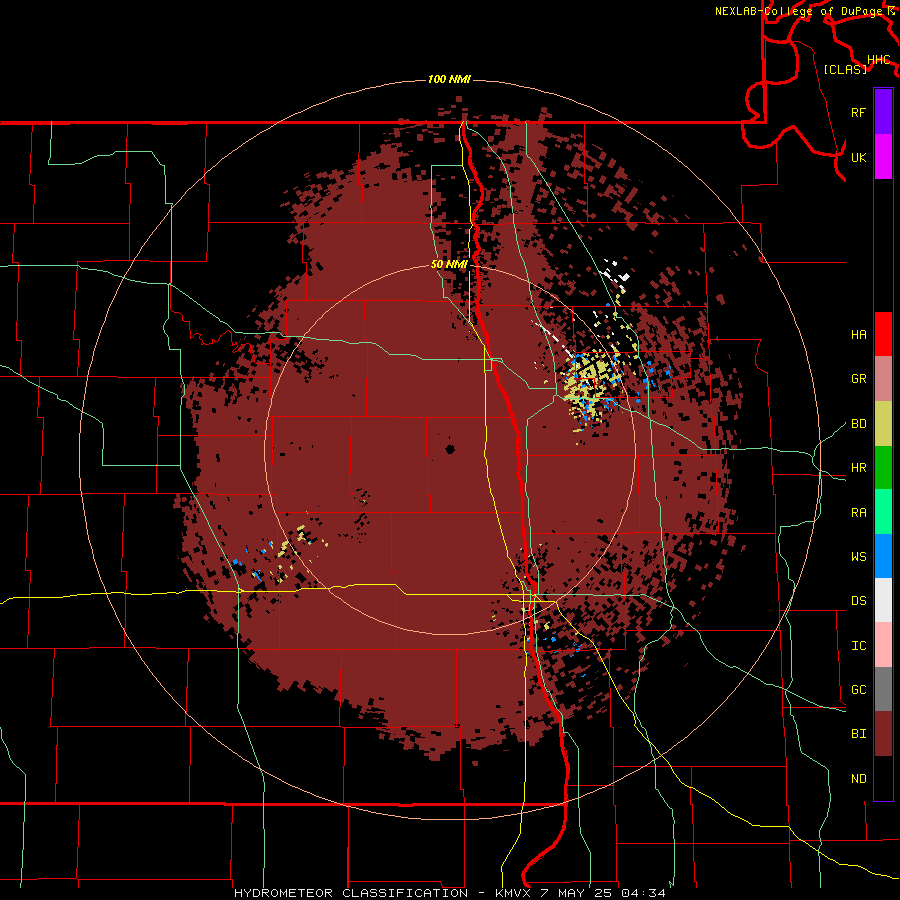900x900 pixels.
Task: Click the radar site black dot at center
Action: (450, 449)
